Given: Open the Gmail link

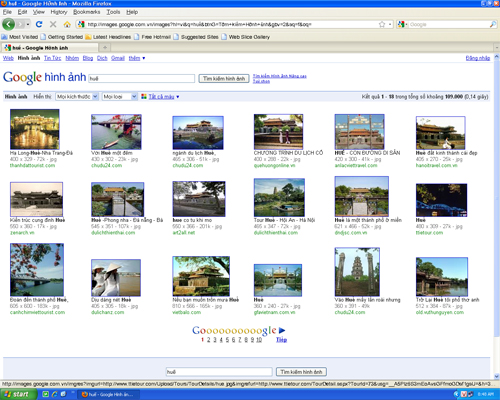Looking at the screenshot, I should [118, 58].
